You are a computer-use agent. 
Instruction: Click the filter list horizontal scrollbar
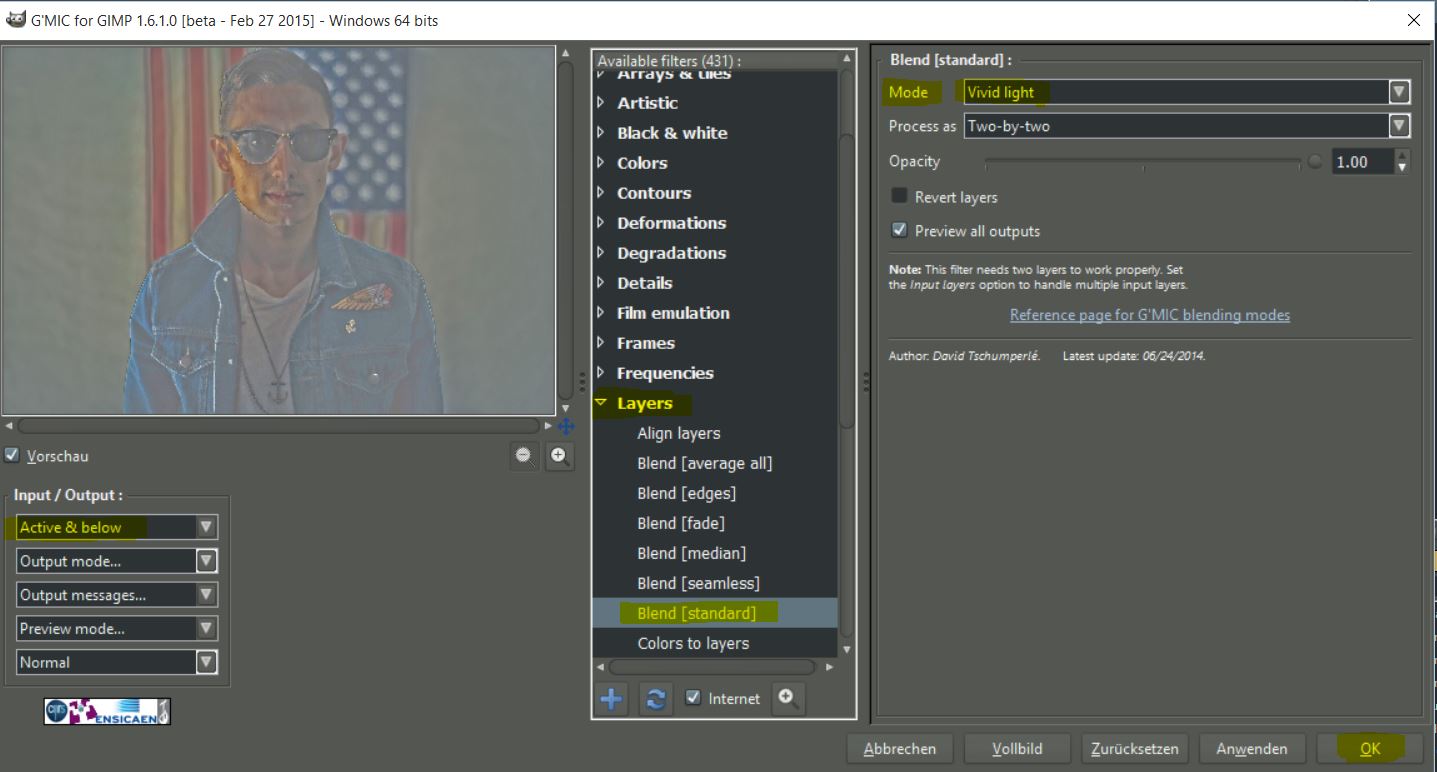pyautogui.click(x=713, y=666)
